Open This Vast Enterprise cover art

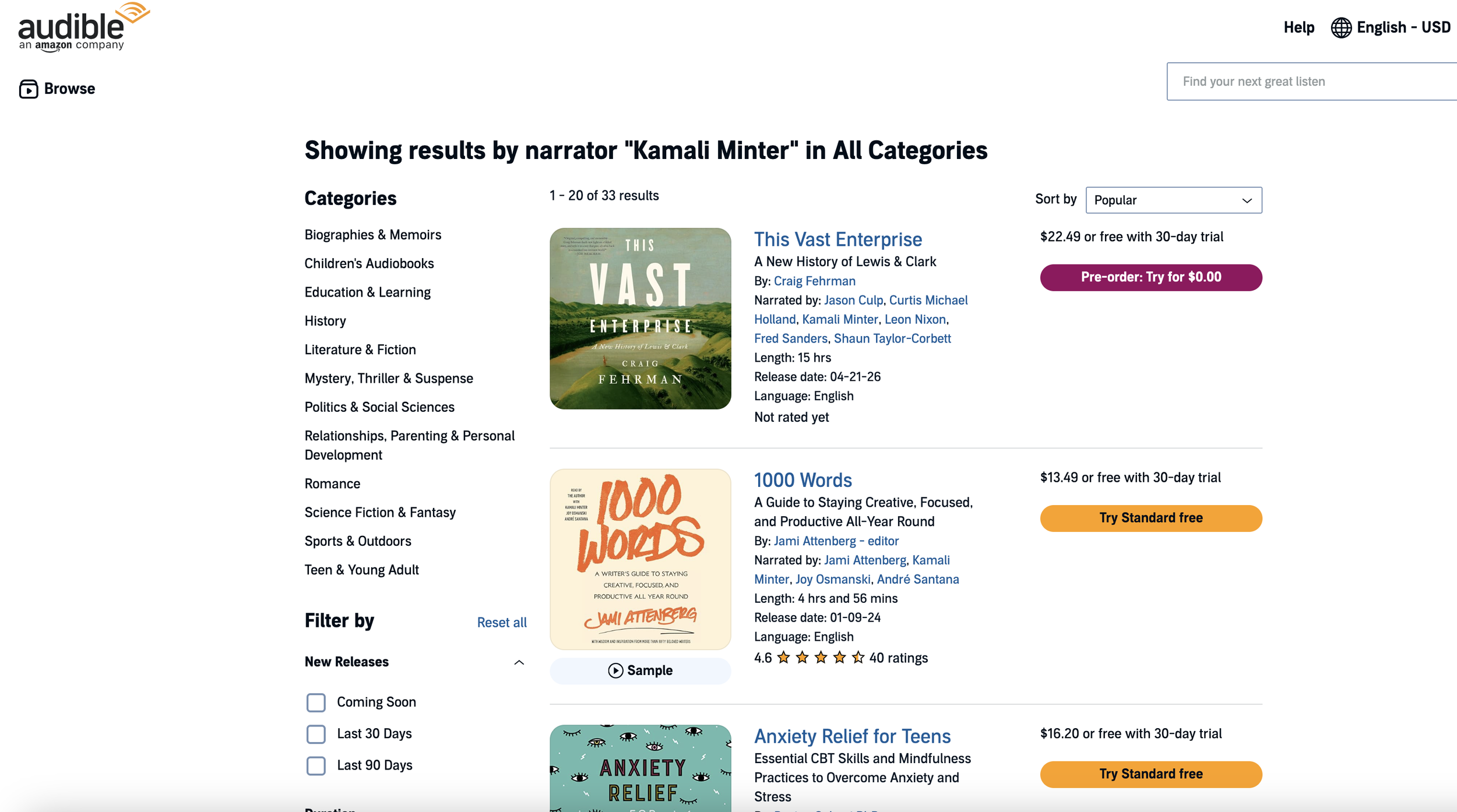[640, 319]
